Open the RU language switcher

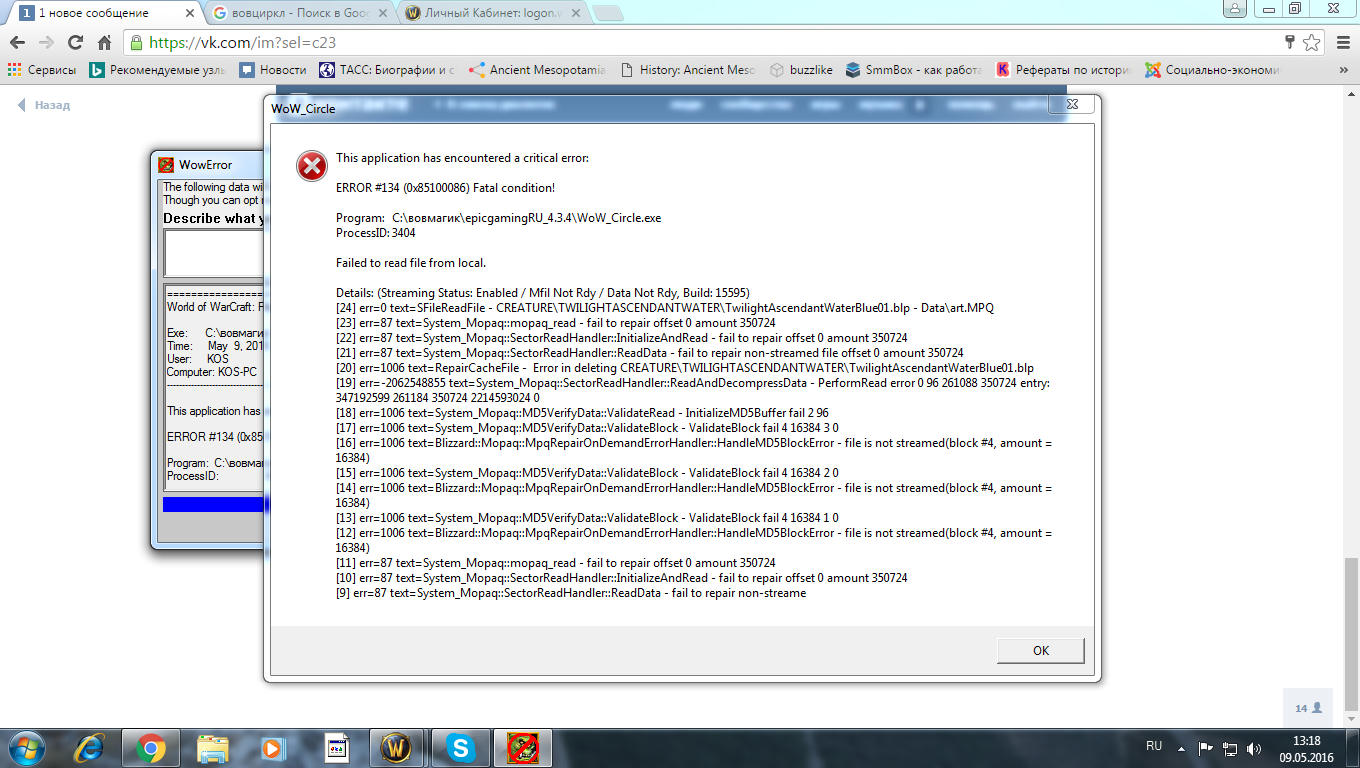coord(1154,747)
